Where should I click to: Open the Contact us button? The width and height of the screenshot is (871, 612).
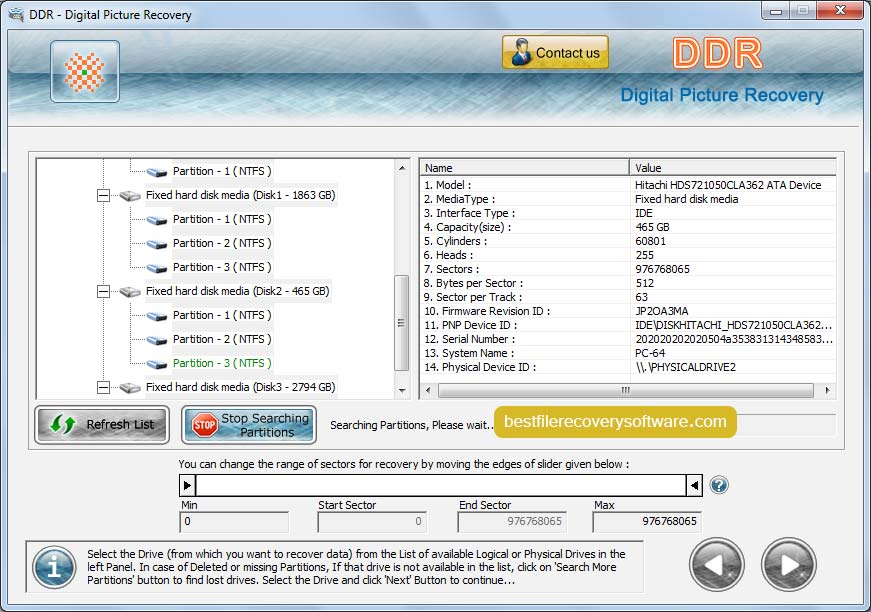pos(555,52)
